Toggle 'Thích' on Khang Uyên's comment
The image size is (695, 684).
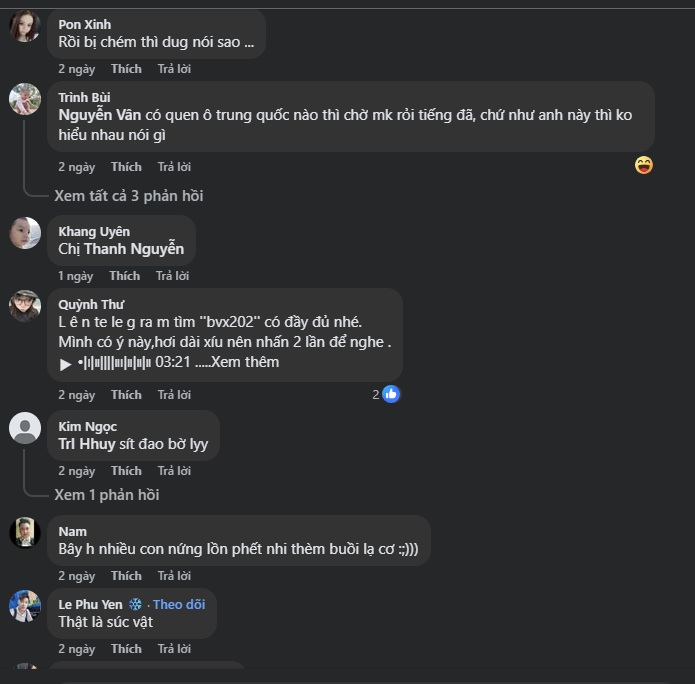point(125,276)
